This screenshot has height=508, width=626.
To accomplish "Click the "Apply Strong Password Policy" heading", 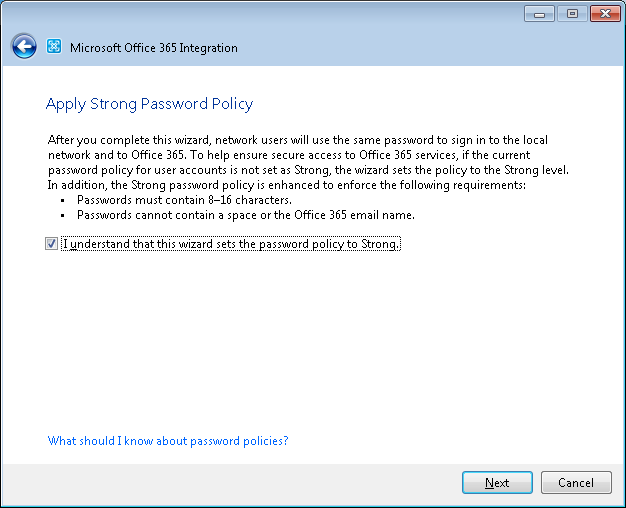I will pos(149,104).
